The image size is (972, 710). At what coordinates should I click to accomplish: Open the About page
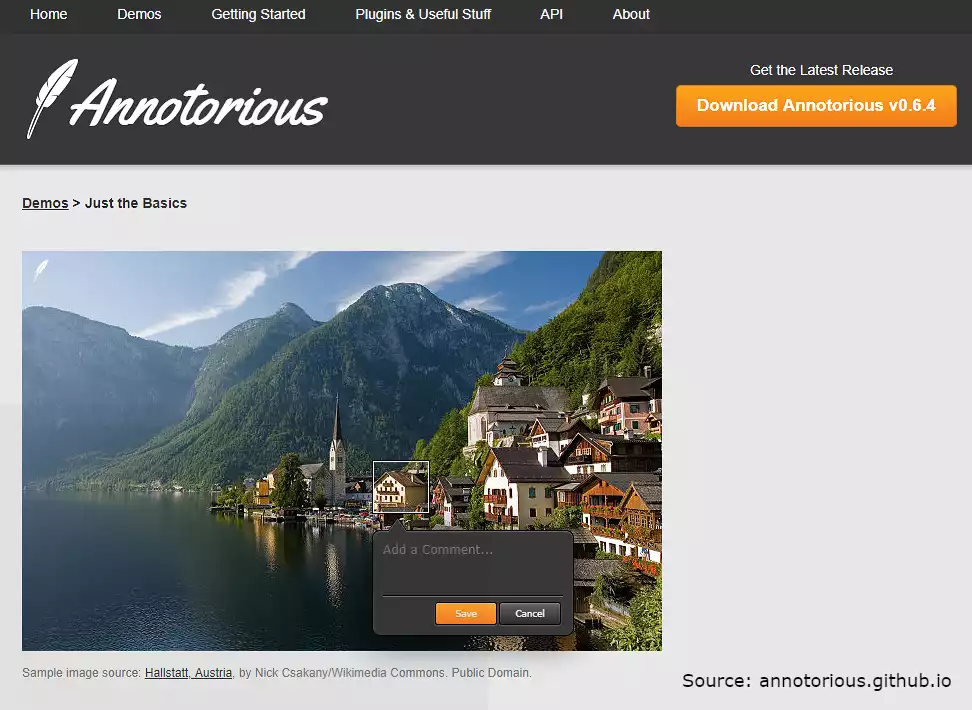(631, 14)
